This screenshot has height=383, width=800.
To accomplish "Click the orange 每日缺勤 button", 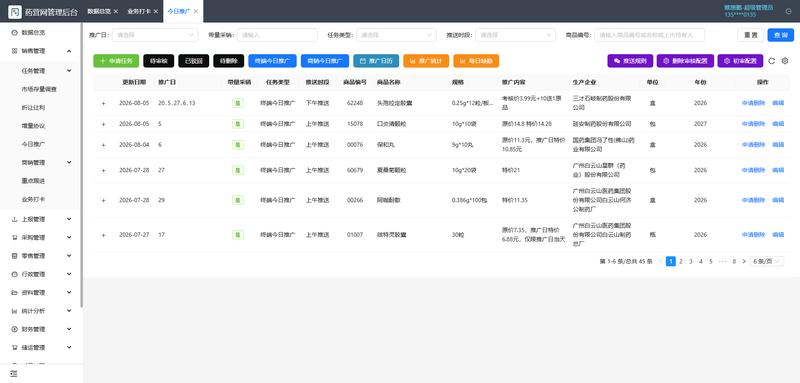I will [x=476, y=61].
